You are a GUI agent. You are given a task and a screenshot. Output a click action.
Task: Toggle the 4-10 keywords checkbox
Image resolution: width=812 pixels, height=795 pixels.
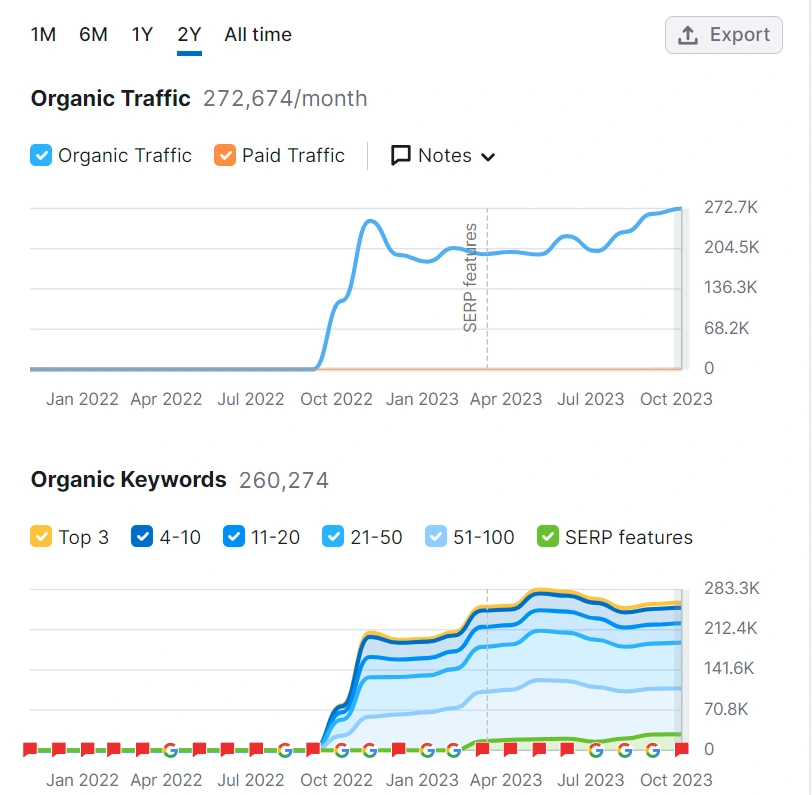[142, 537]
